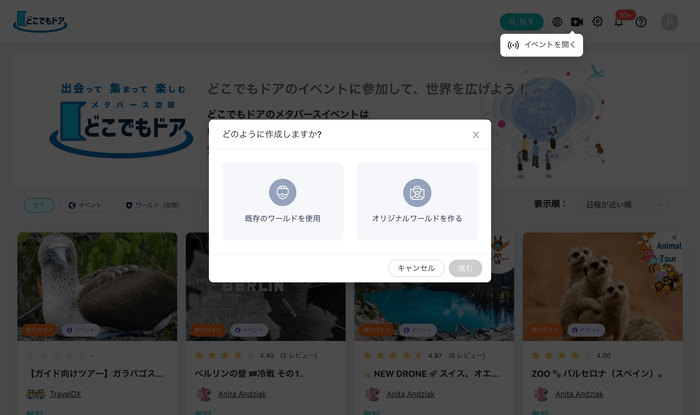
Task: Click orange 旅行ガイド tag on meerkat card
Action: pos(545,330)
